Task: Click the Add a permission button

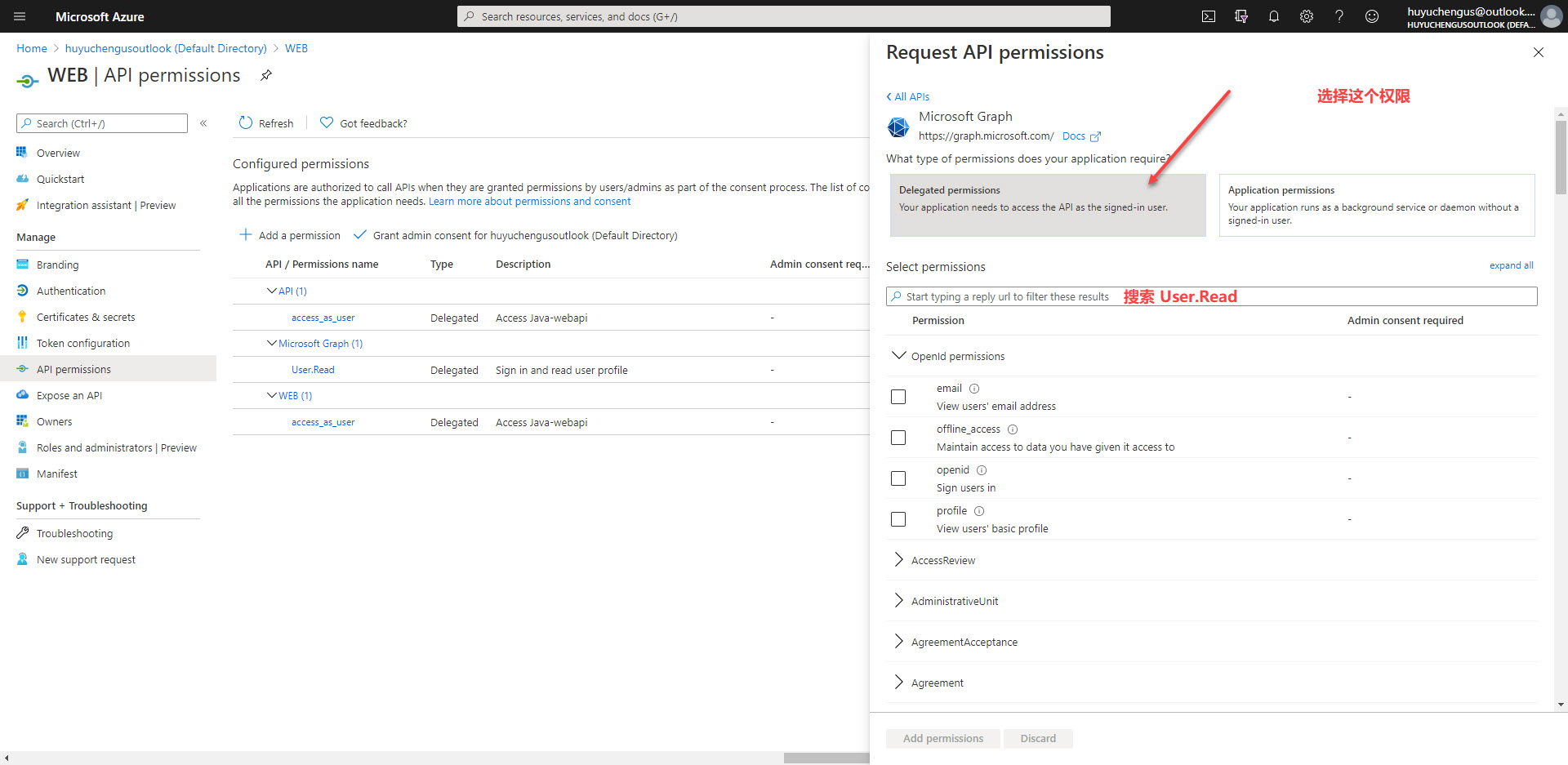Action: pyautogui.click(x=290, y=235)
